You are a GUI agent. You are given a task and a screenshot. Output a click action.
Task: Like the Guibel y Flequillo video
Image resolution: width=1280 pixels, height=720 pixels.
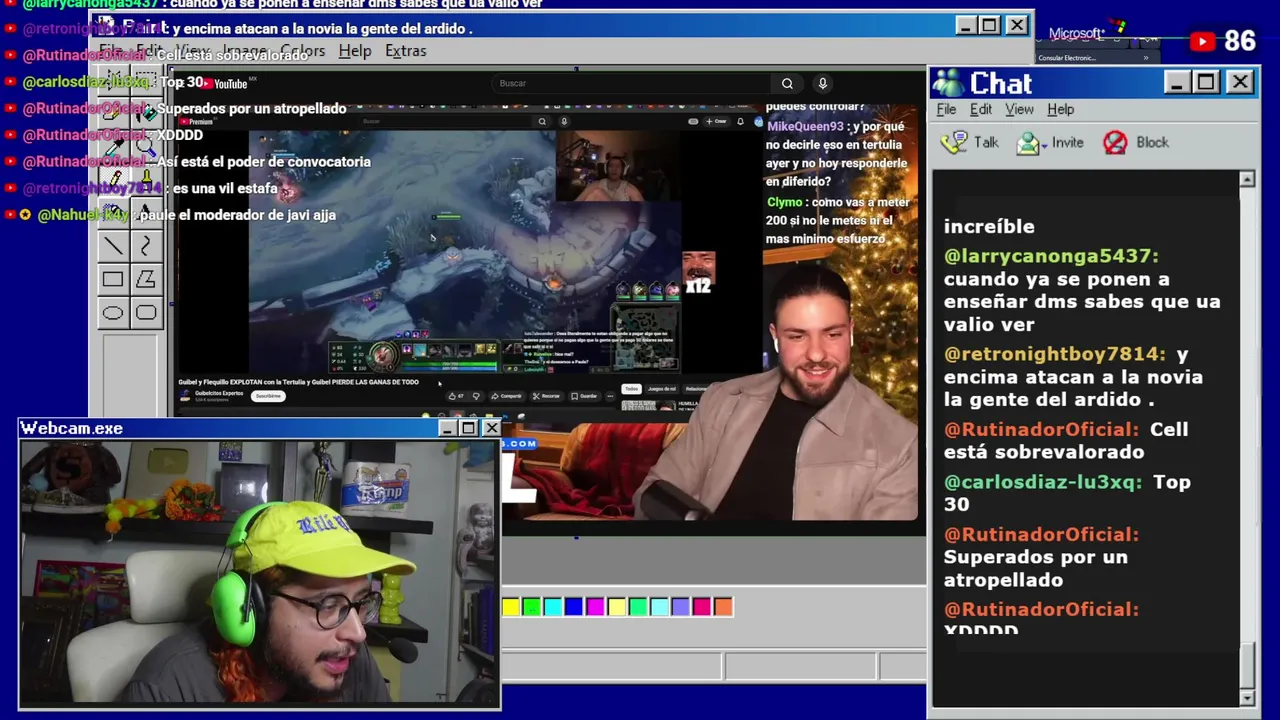(x=456, y=396)
